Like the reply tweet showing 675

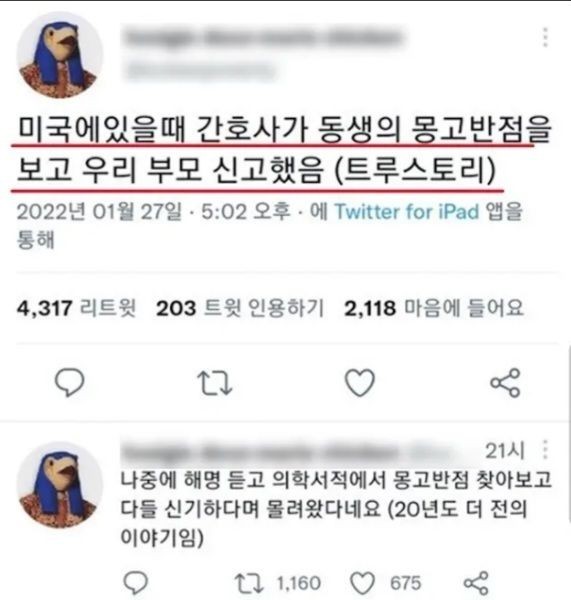(x=362, y=584)
